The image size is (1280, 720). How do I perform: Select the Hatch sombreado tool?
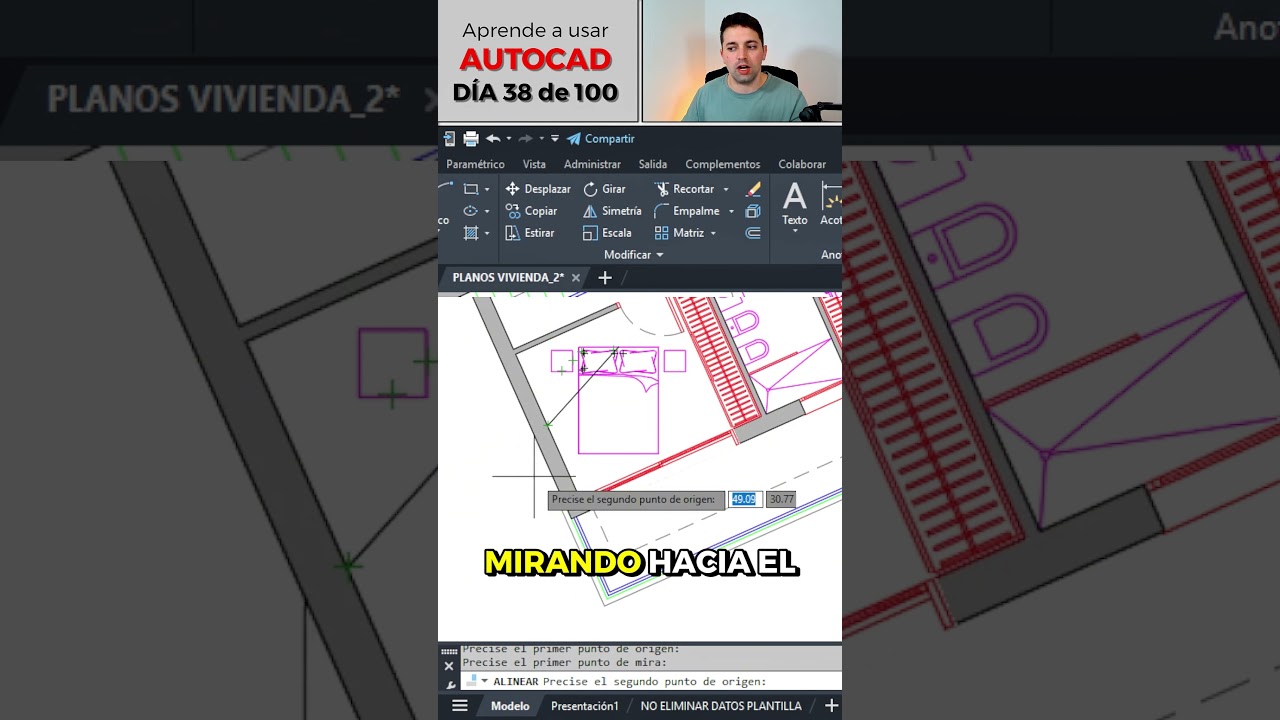click(471, 233)
